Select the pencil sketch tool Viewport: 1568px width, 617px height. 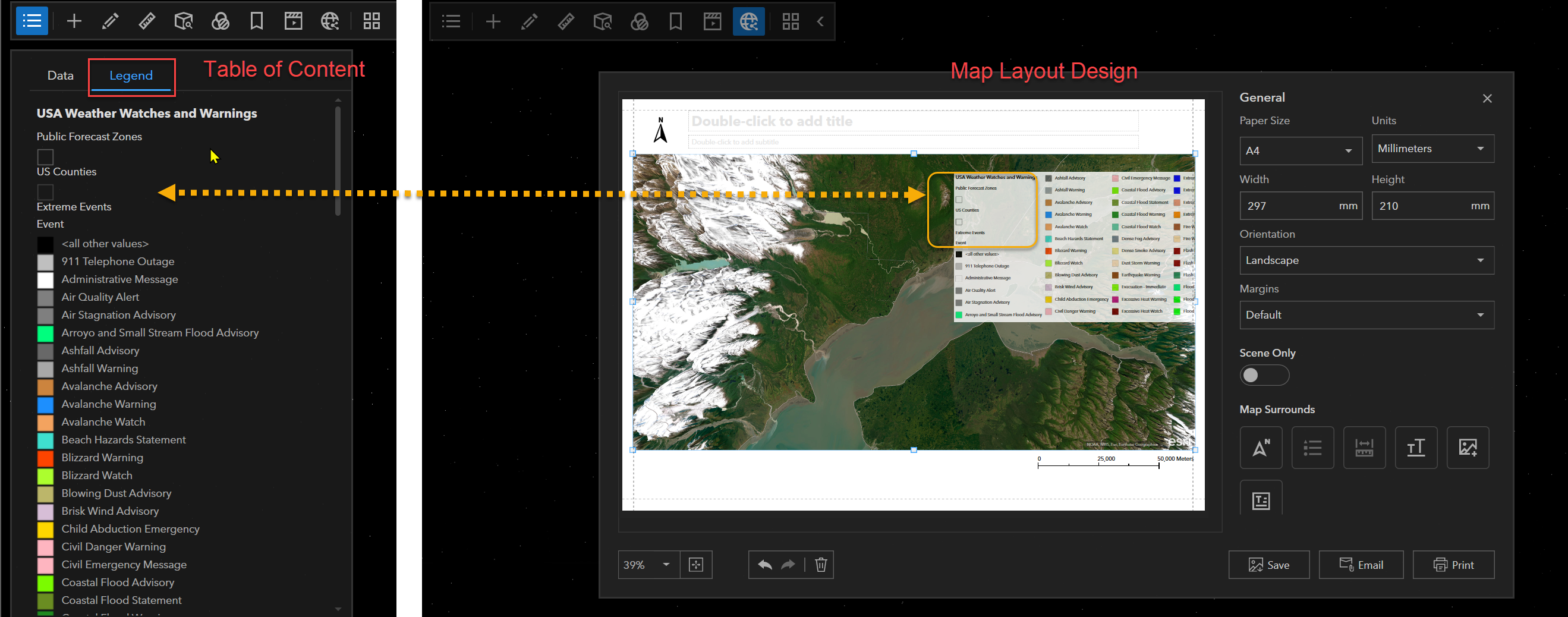click(110, 21)
